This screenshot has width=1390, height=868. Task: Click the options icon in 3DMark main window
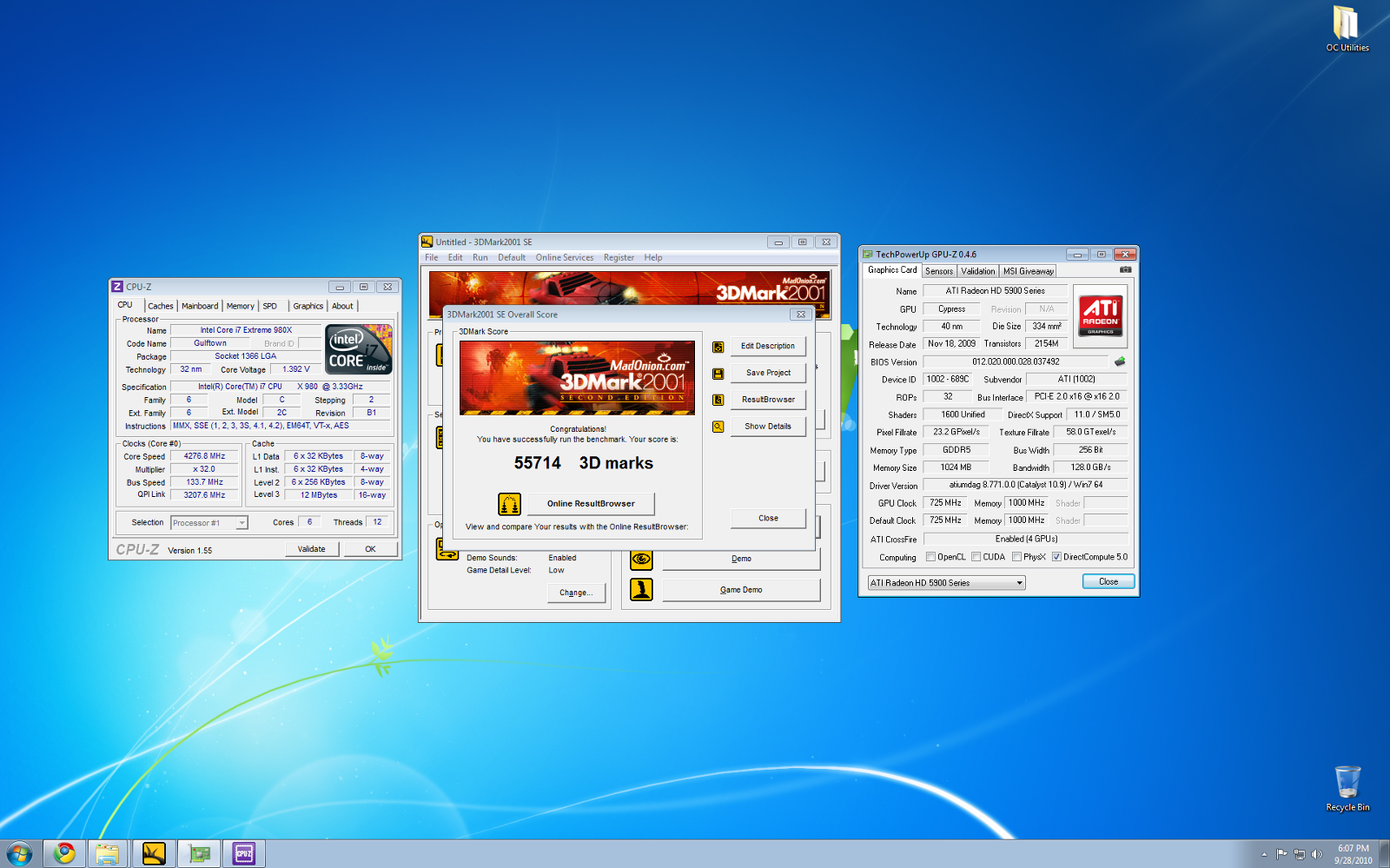(447, 549)
